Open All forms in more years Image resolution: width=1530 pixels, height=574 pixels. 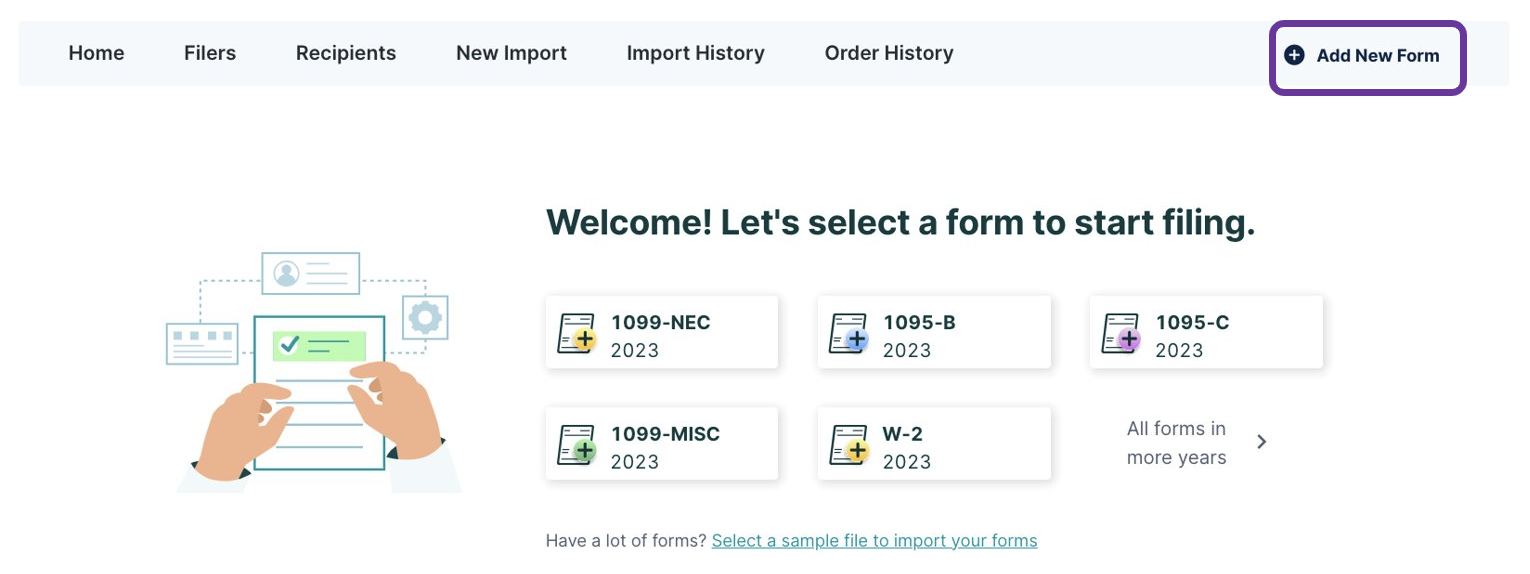[x=1176, y=443]
